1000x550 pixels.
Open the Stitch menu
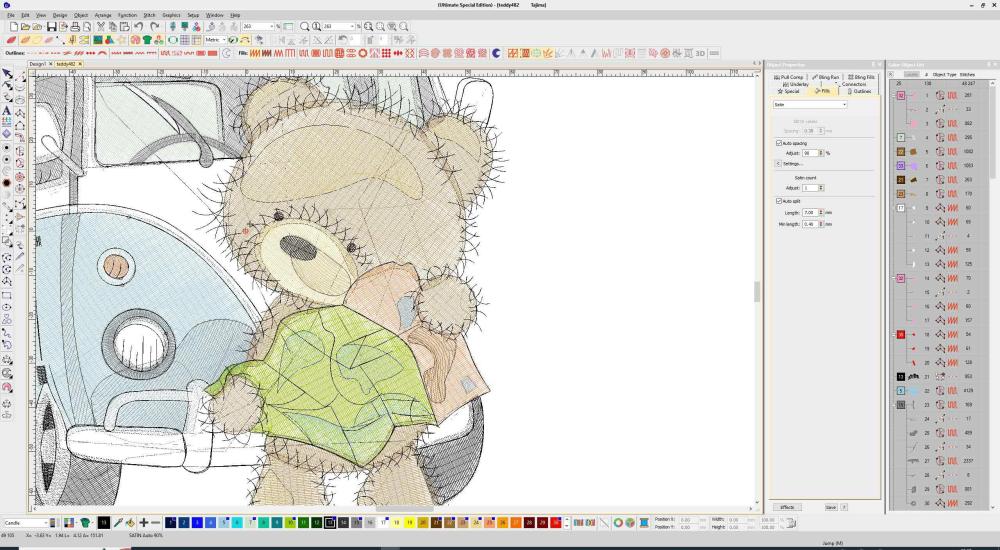(149, 15)
